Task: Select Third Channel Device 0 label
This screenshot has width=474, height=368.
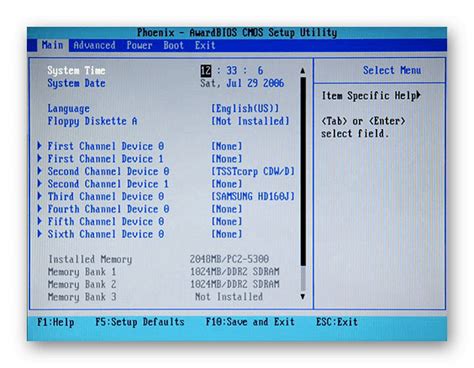Action: point(106,196)
